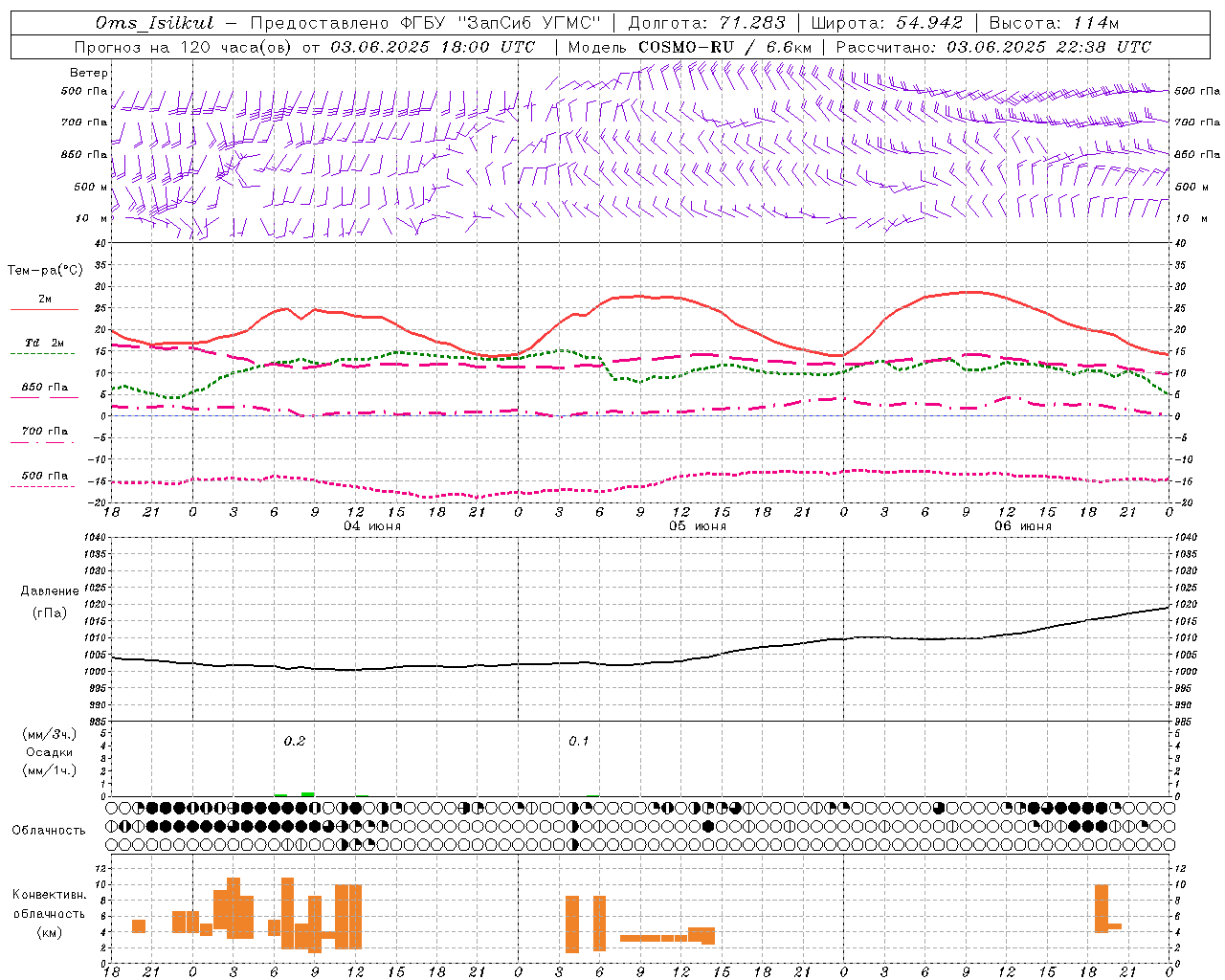1225x980 pixels.
Task: Click the Тем-ра(°C) temperature panel label
Action: pyautogui.click(x=45, y=271)
